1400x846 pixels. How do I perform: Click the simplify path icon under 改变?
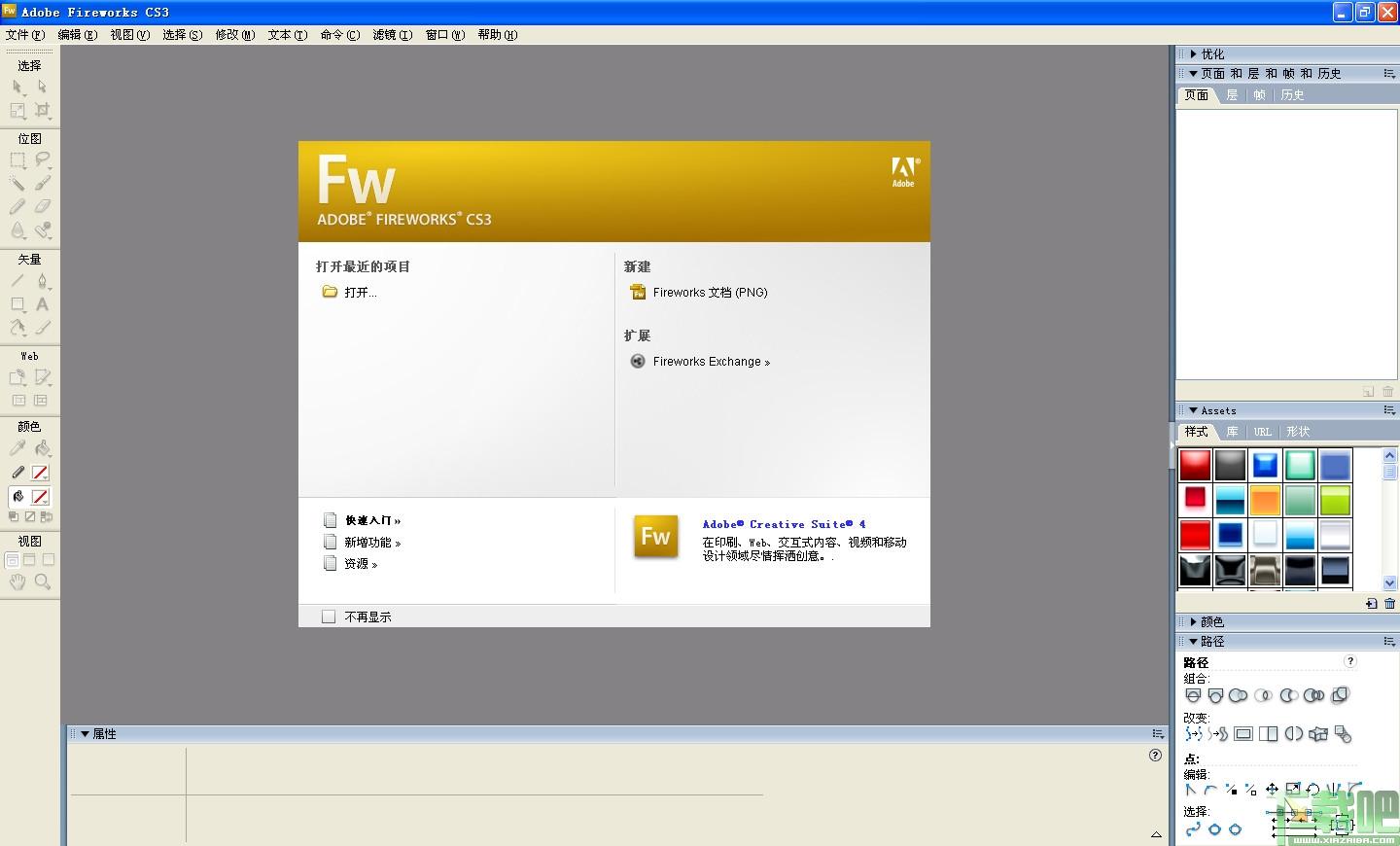(x=1194, y=734)
